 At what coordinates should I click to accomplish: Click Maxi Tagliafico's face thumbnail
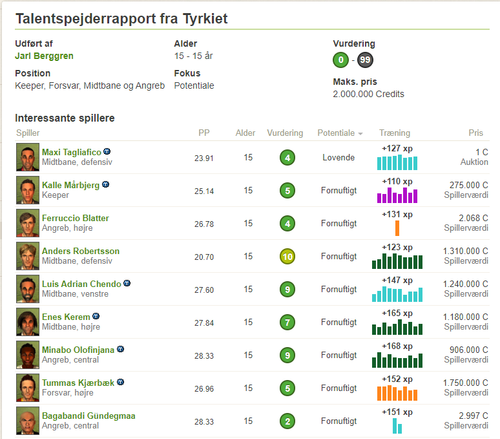[28, 157]
